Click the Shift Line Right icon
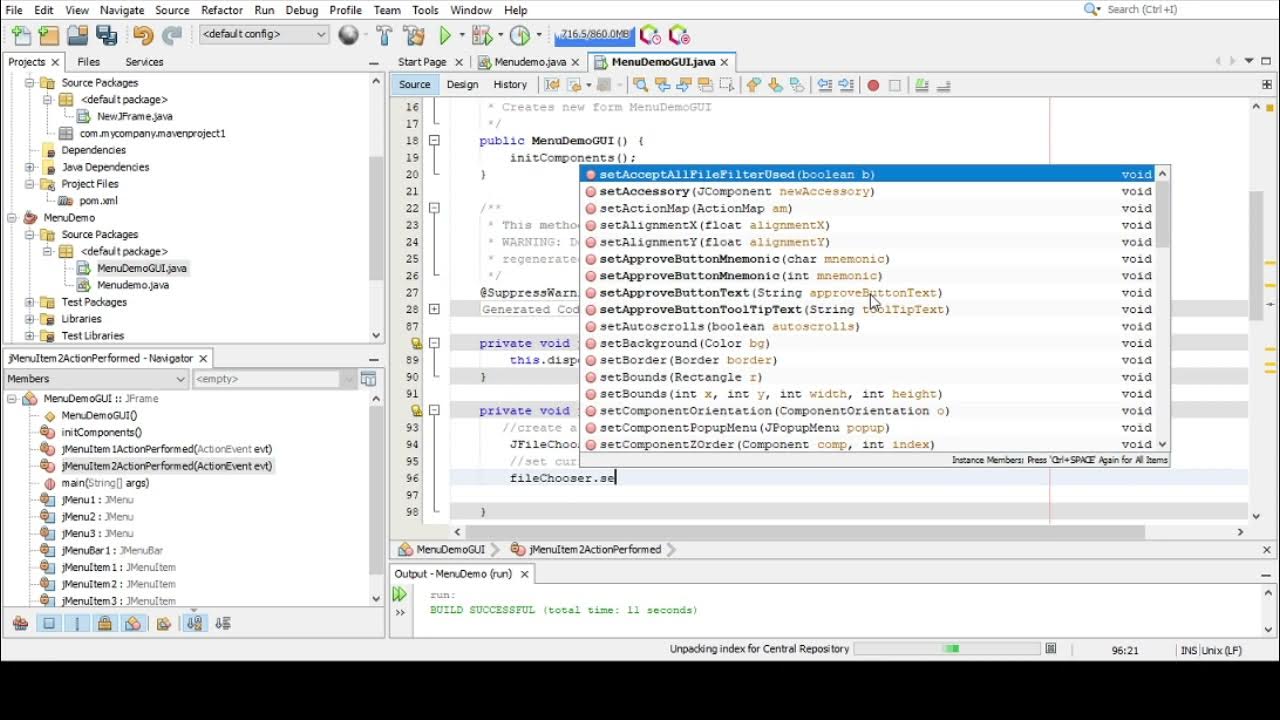 (x=846, y=85)
